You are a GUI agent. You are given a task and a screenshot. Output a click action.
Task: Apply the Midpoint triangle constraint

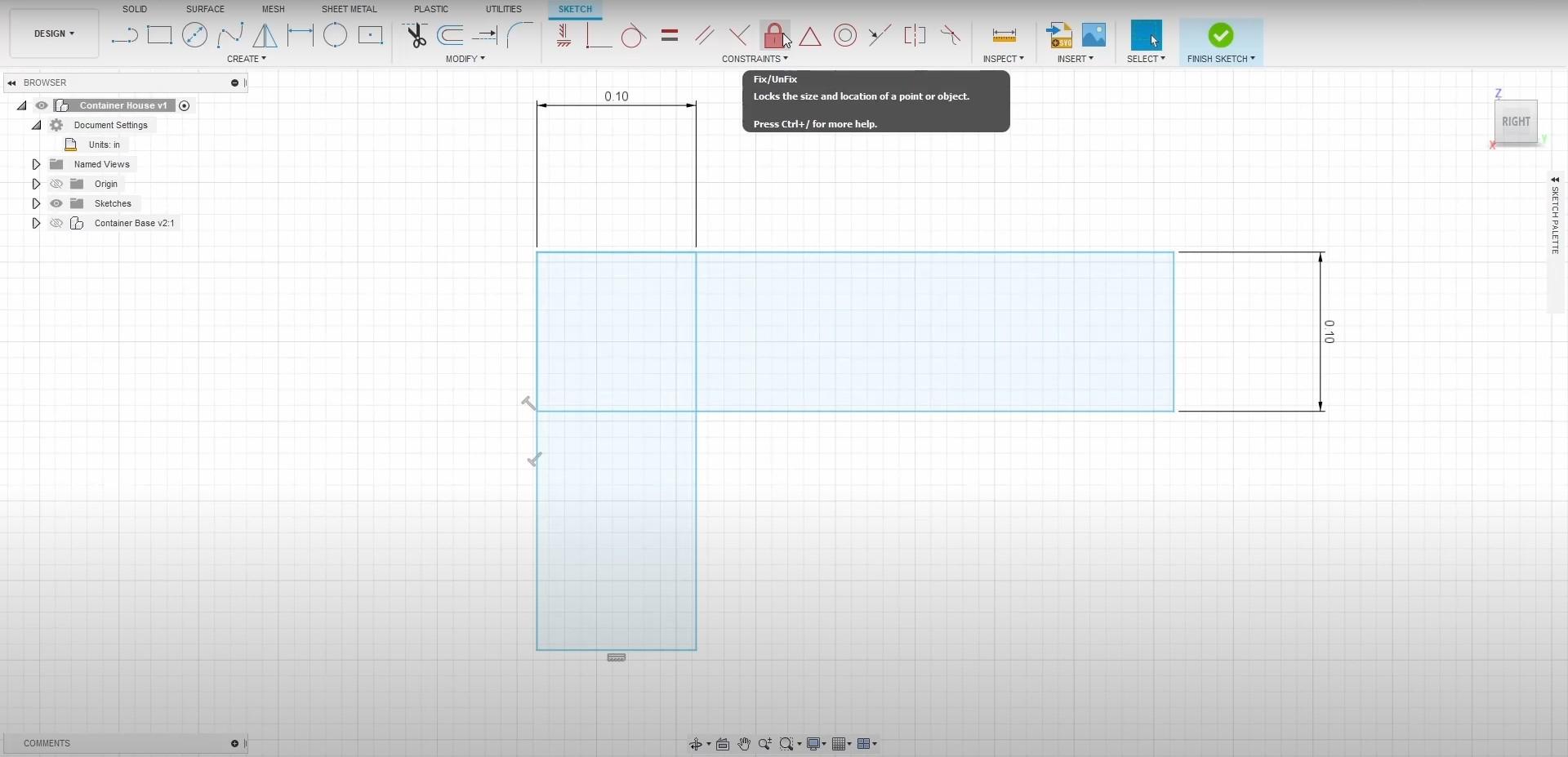click(810, 36)
